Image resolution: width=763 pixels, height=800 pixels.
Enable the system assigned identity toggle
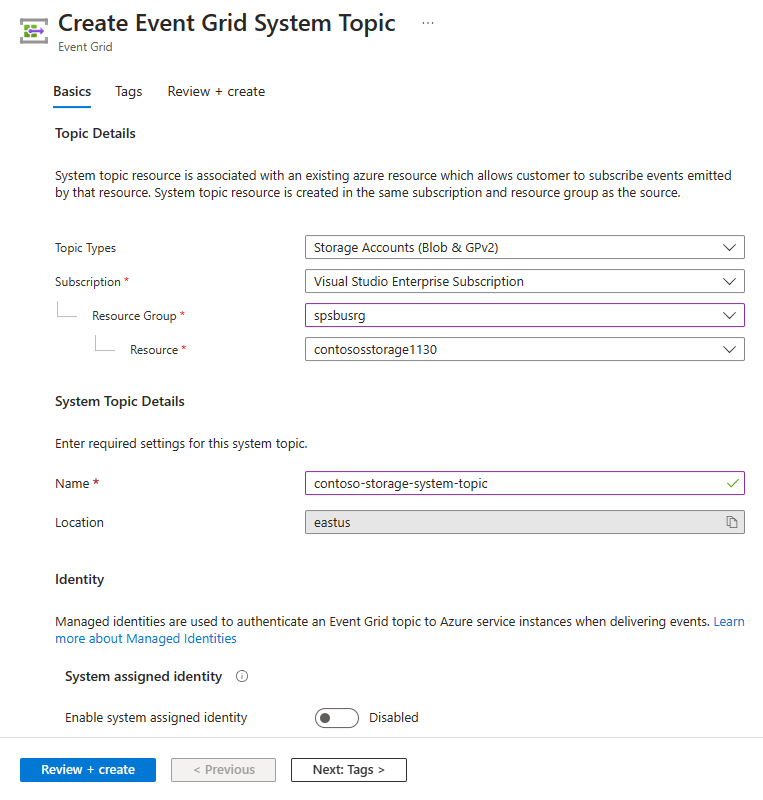coord(337,717)
